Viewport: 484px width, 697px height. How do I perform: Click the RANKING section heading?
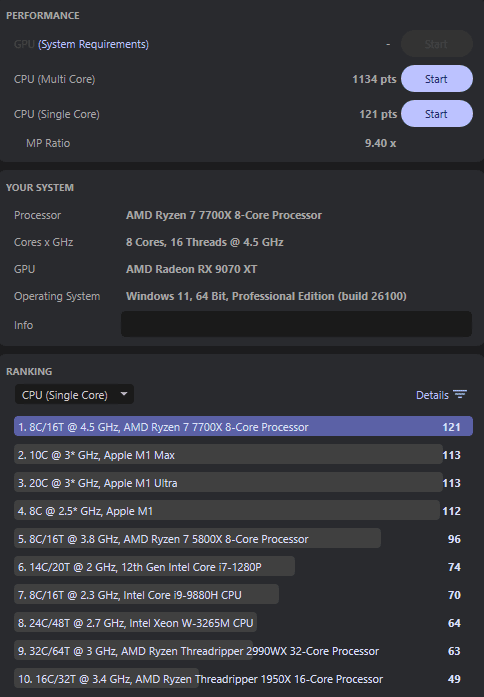(29, 372)
